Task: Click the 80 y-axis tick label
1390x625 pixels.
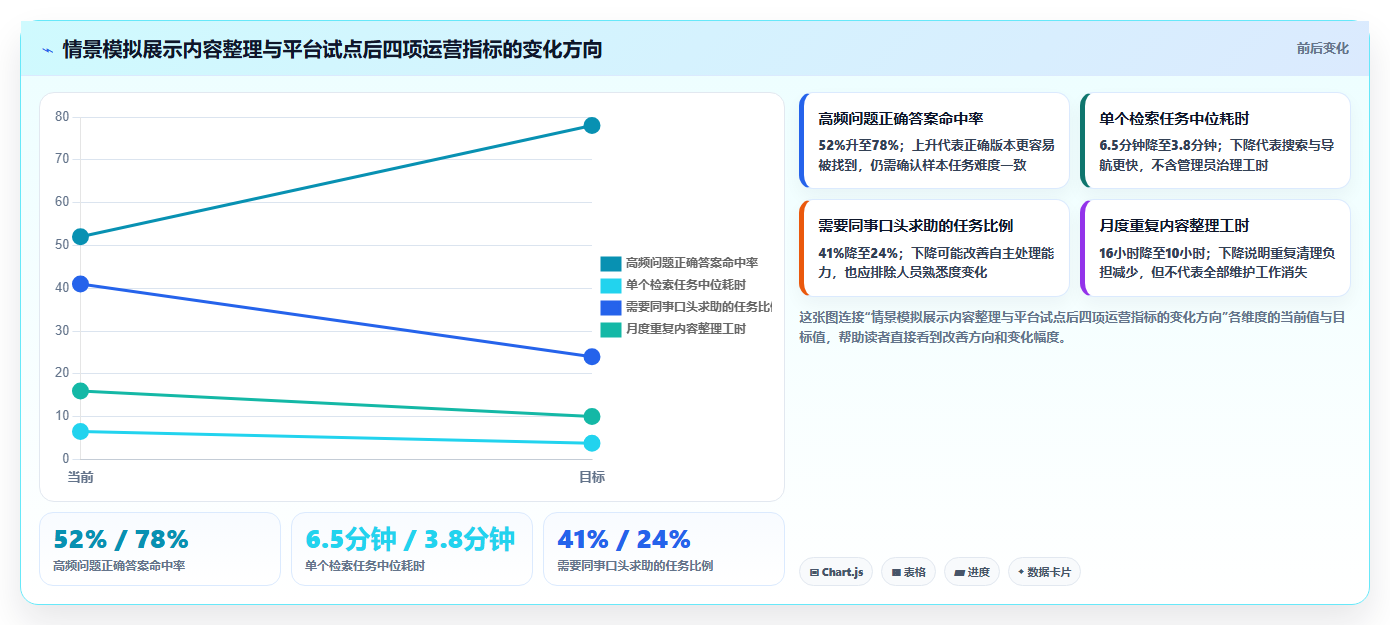Action: pos(62,116)
